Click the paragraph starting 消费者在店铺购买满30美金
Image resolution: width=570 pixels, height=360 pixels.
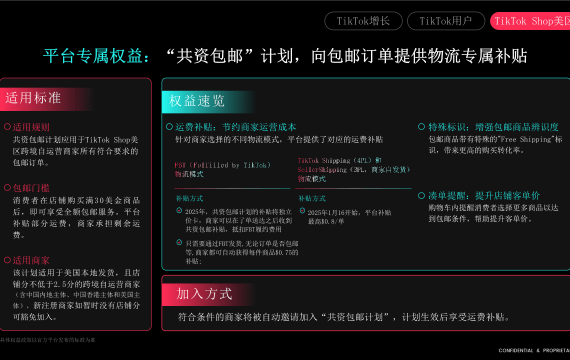click(x=76, y=217)
